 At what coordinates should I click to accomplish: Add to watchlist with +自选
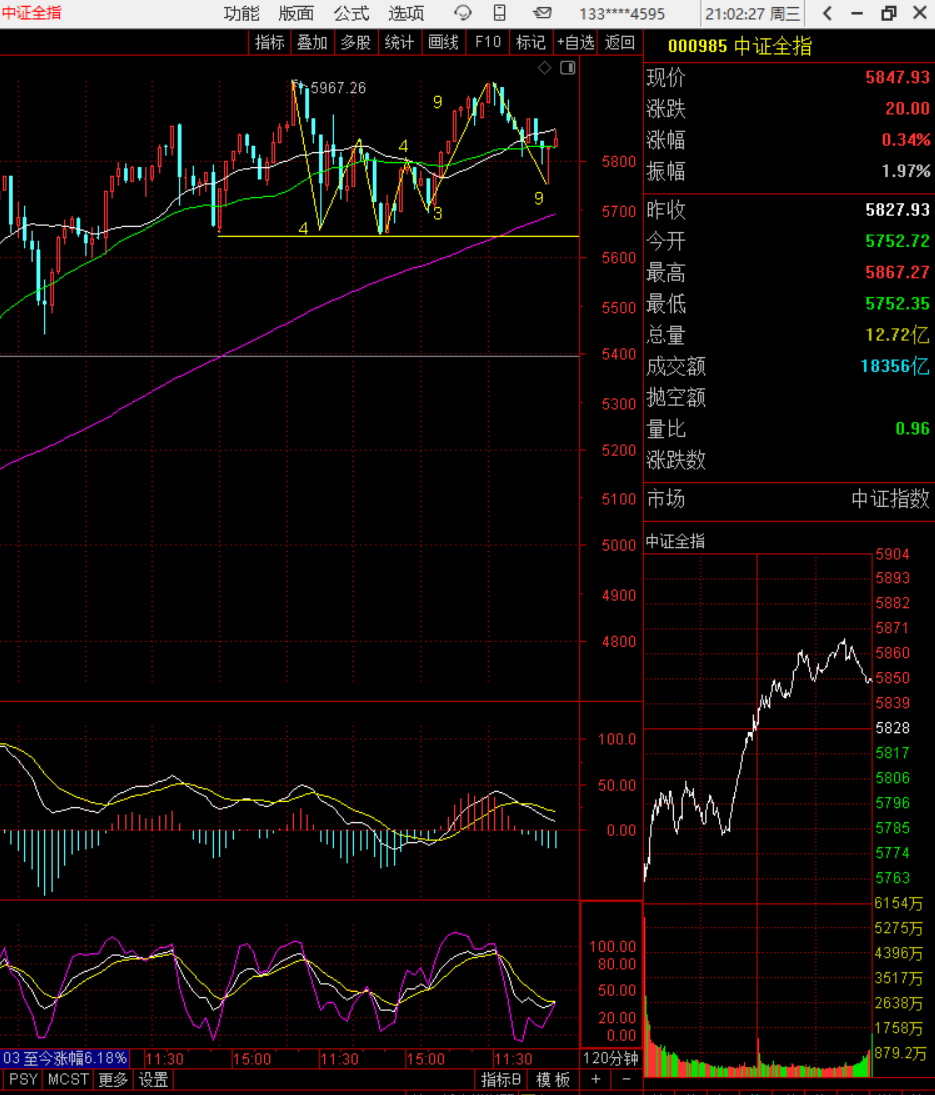pos(575,42)
